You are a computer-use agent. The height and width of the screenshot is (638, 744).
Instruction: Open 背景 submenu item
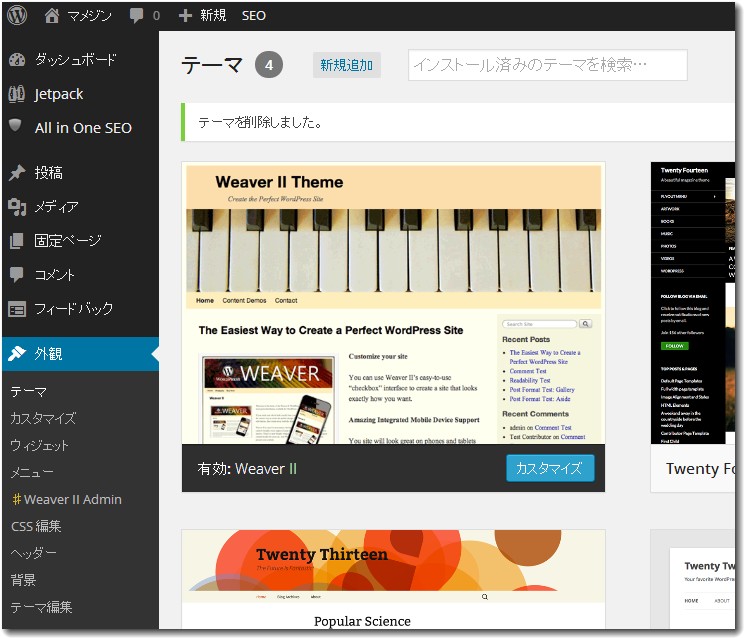(x=23, y=580)
